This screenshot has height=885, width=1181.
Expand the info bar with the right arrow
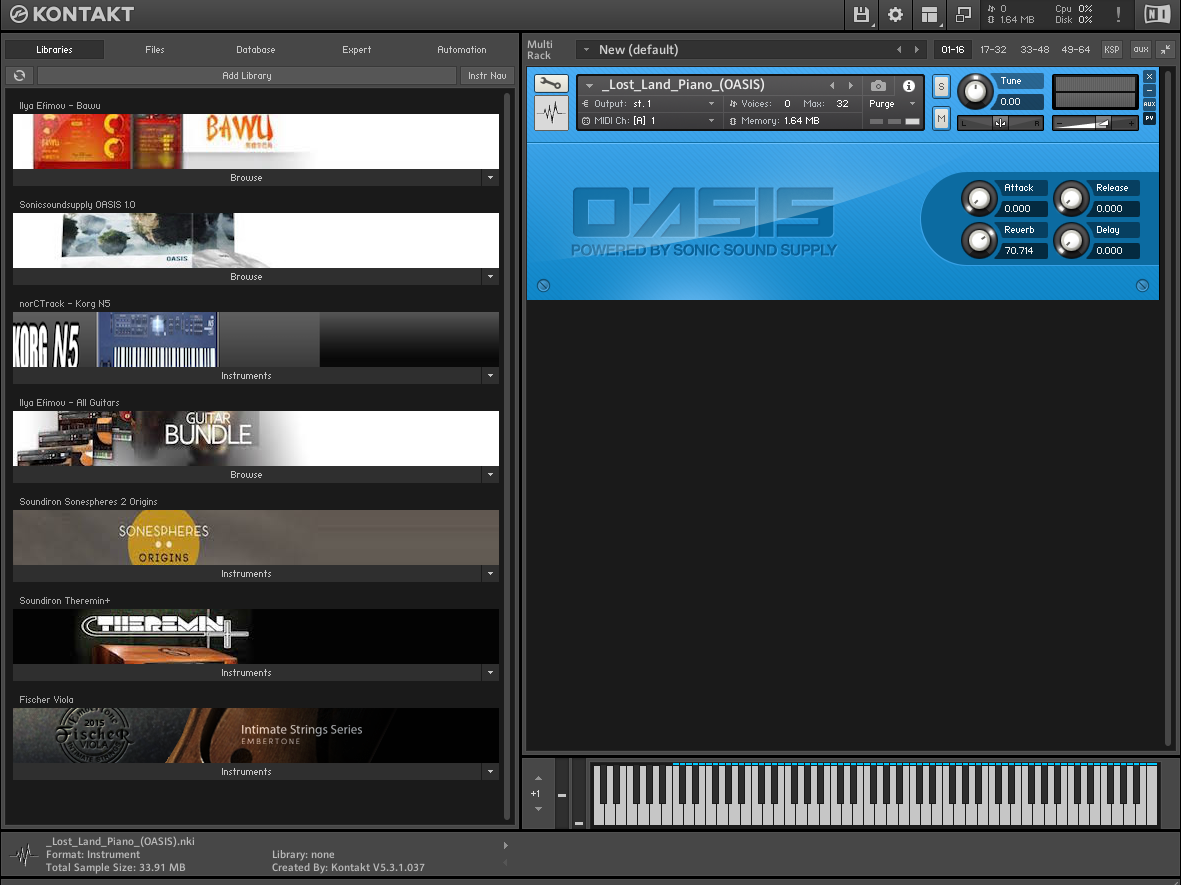[x=505, y=846]
